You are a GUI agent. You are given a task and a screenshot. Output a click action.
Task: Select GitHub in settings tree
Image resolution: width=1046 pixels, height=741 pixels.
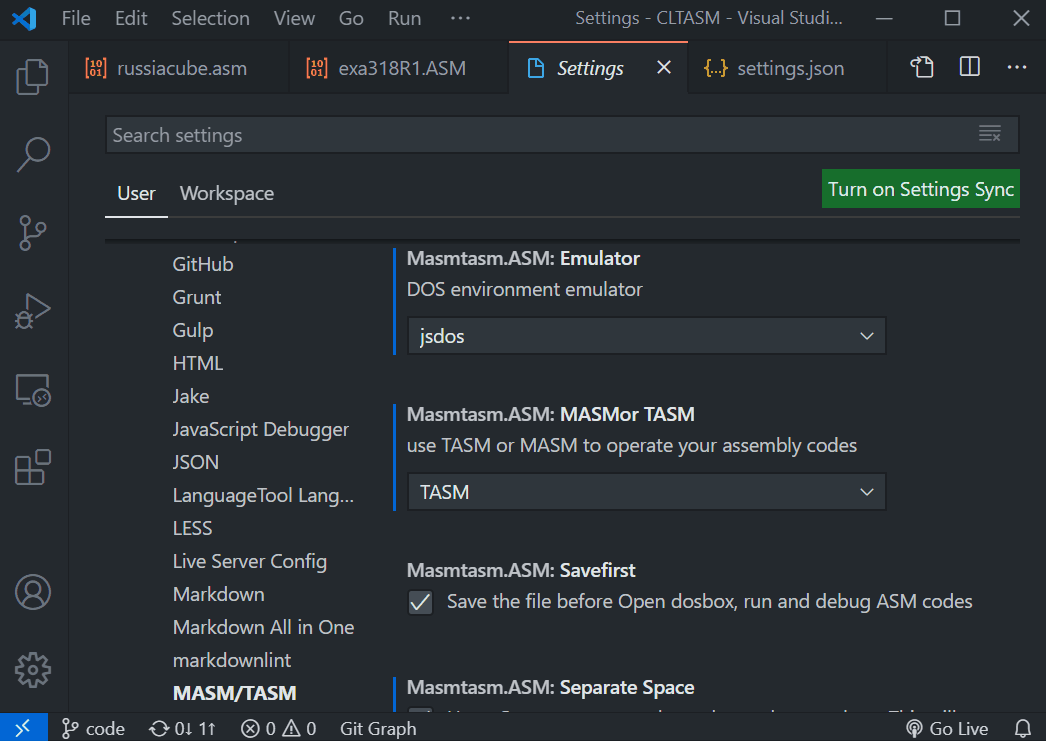203,264
